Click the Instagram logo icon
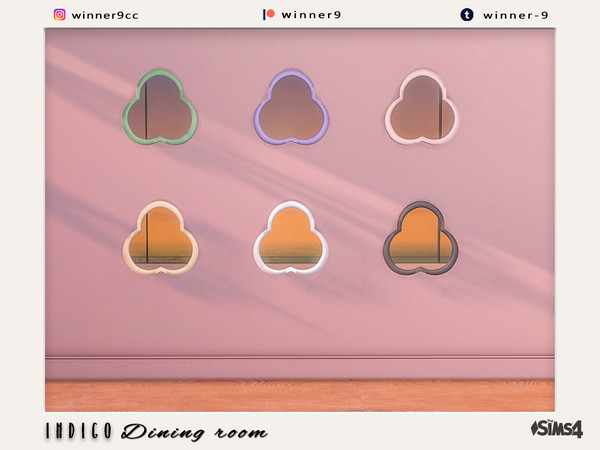Image resolution: width=600 pixels, height=450 pixels. tap(59, 15)
